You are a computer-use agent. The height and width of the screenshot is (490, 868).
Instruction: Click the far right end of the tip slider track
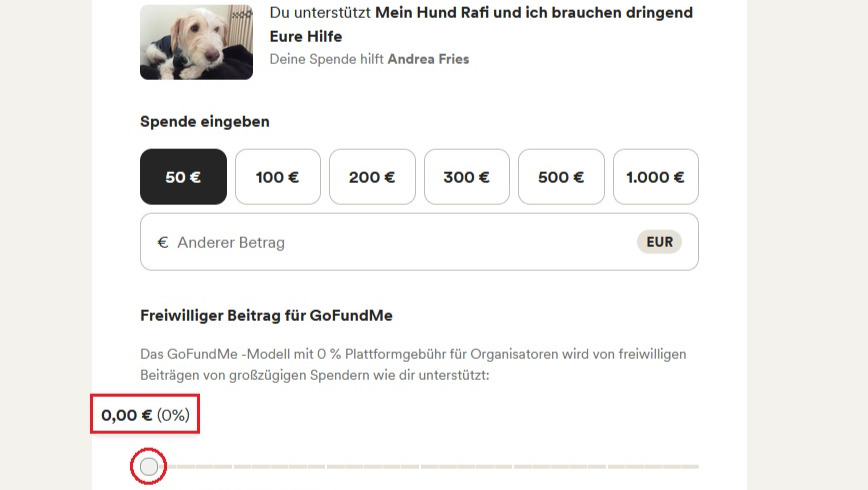696,467
